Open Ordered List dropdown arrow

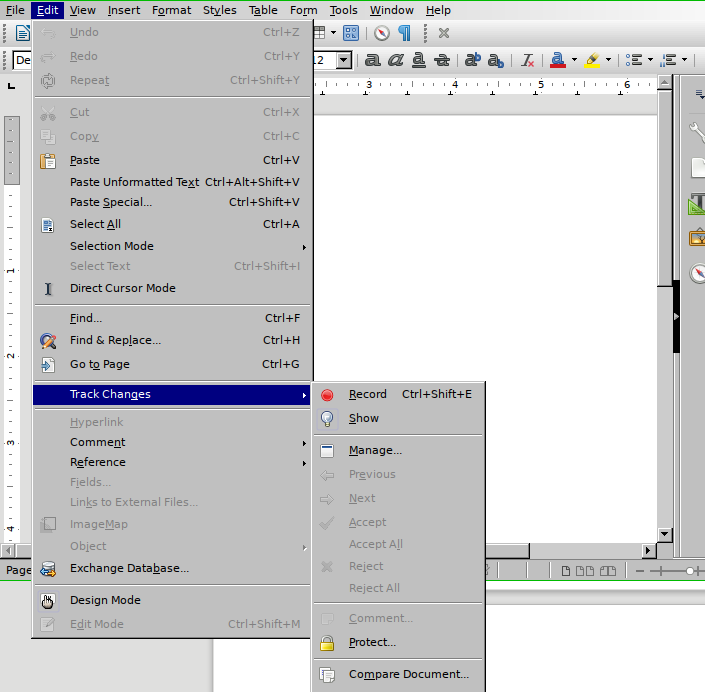pos(684,60)
